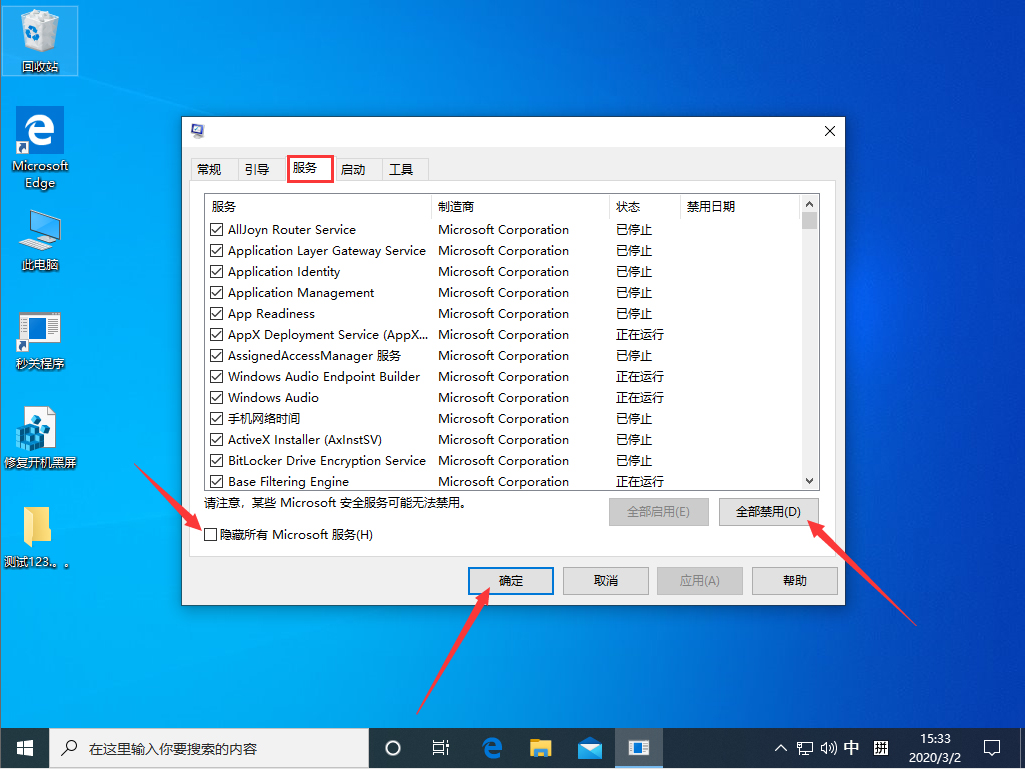Uncheck the AllJoyn Router Service entry

[216, 229]
